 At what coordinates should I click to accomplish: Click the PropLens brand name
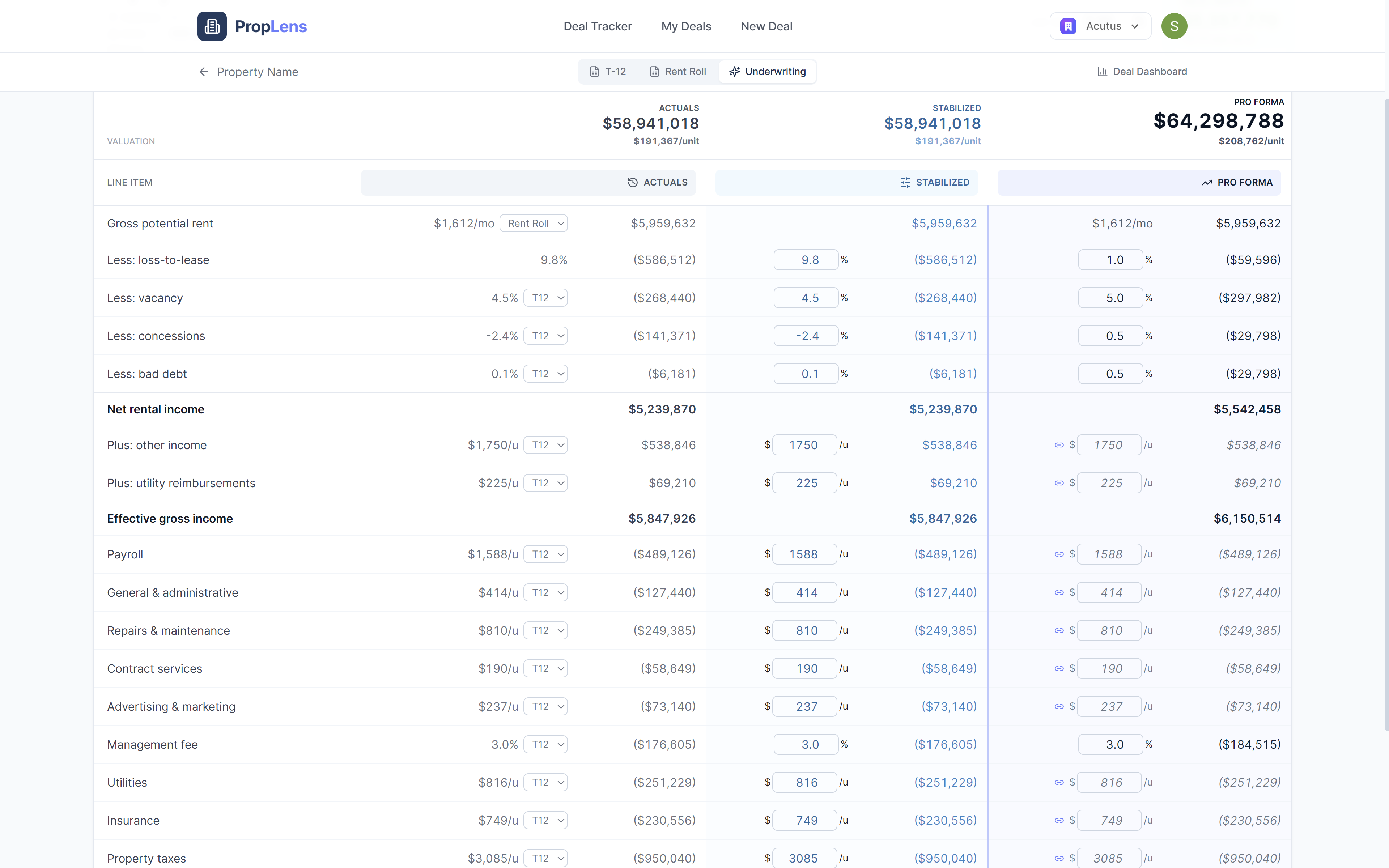coord(271,26)
